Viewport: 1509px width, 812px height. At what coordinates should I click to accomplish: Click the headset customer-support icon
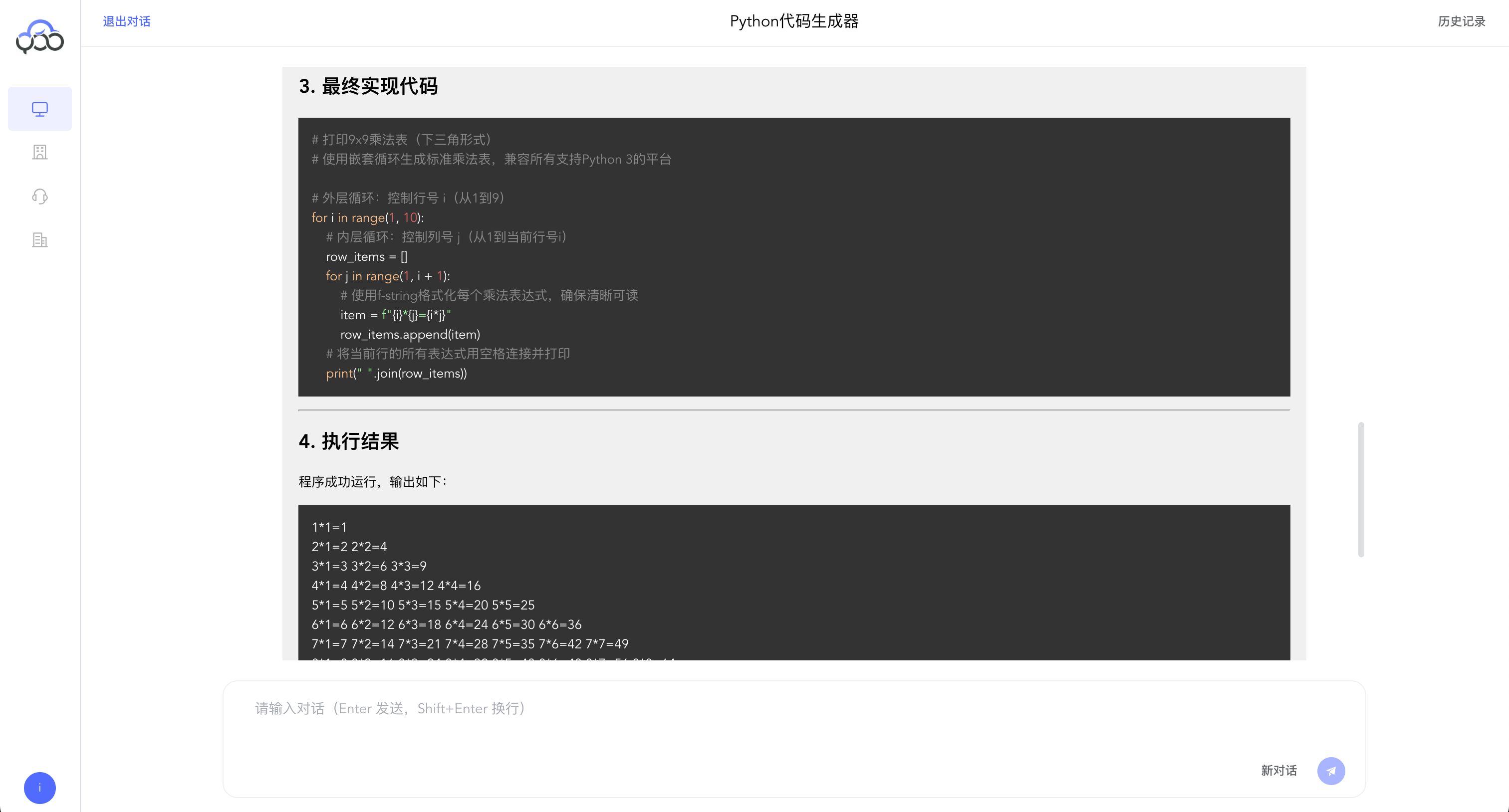[x=39, y=196]
